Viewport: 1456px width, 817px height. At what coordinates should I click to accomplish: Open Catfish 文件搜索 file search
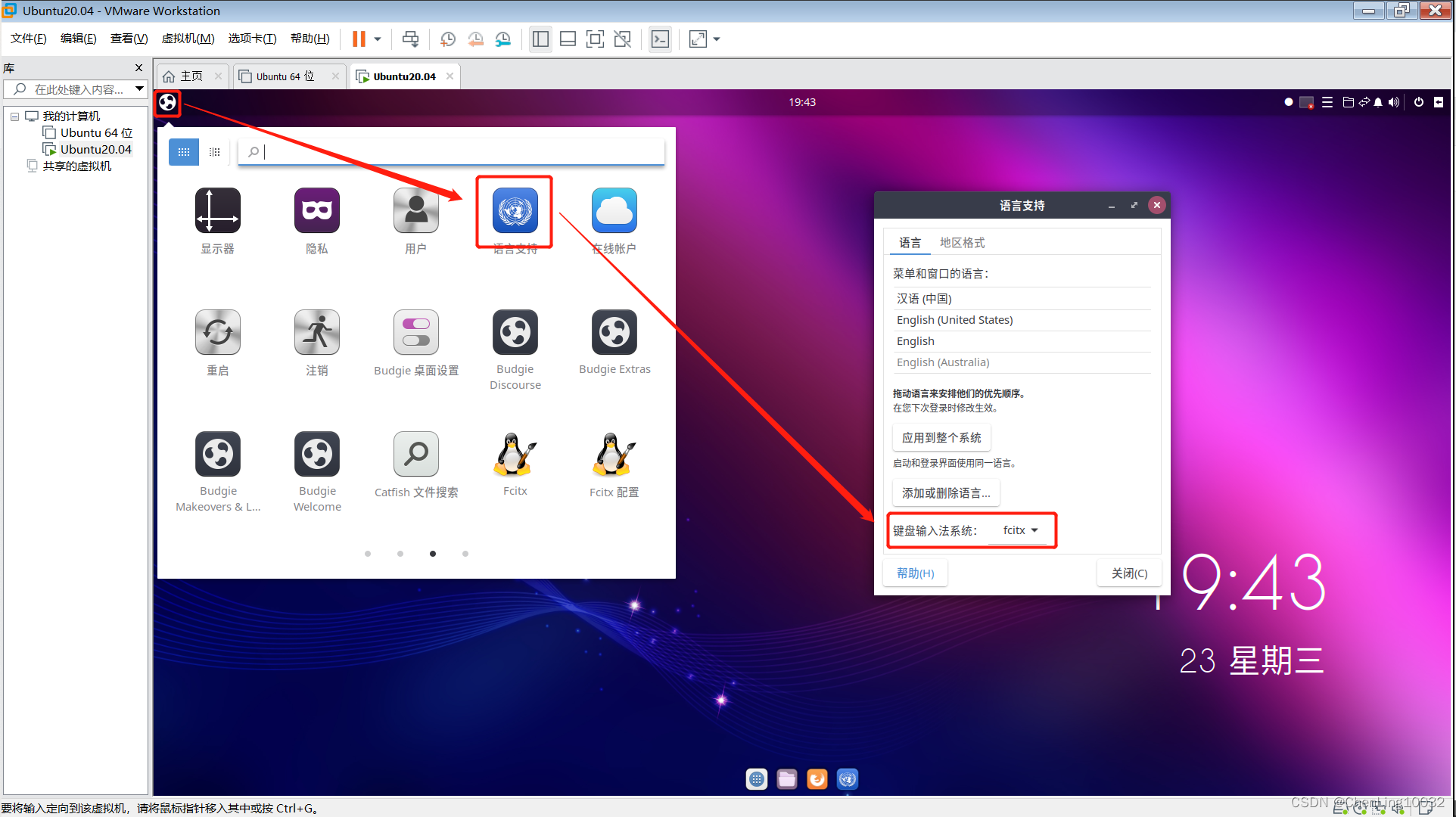(415, 454)
